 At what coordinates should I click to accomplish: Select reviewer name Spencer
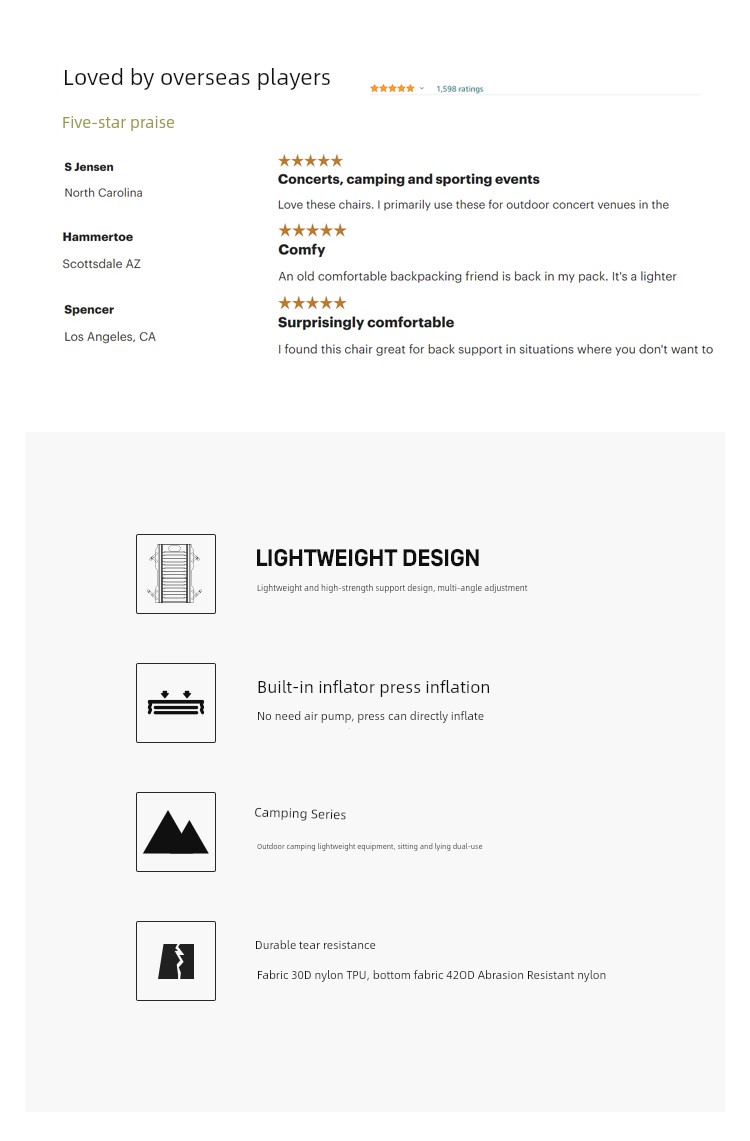pyautogui.click(x=89, y=309)
